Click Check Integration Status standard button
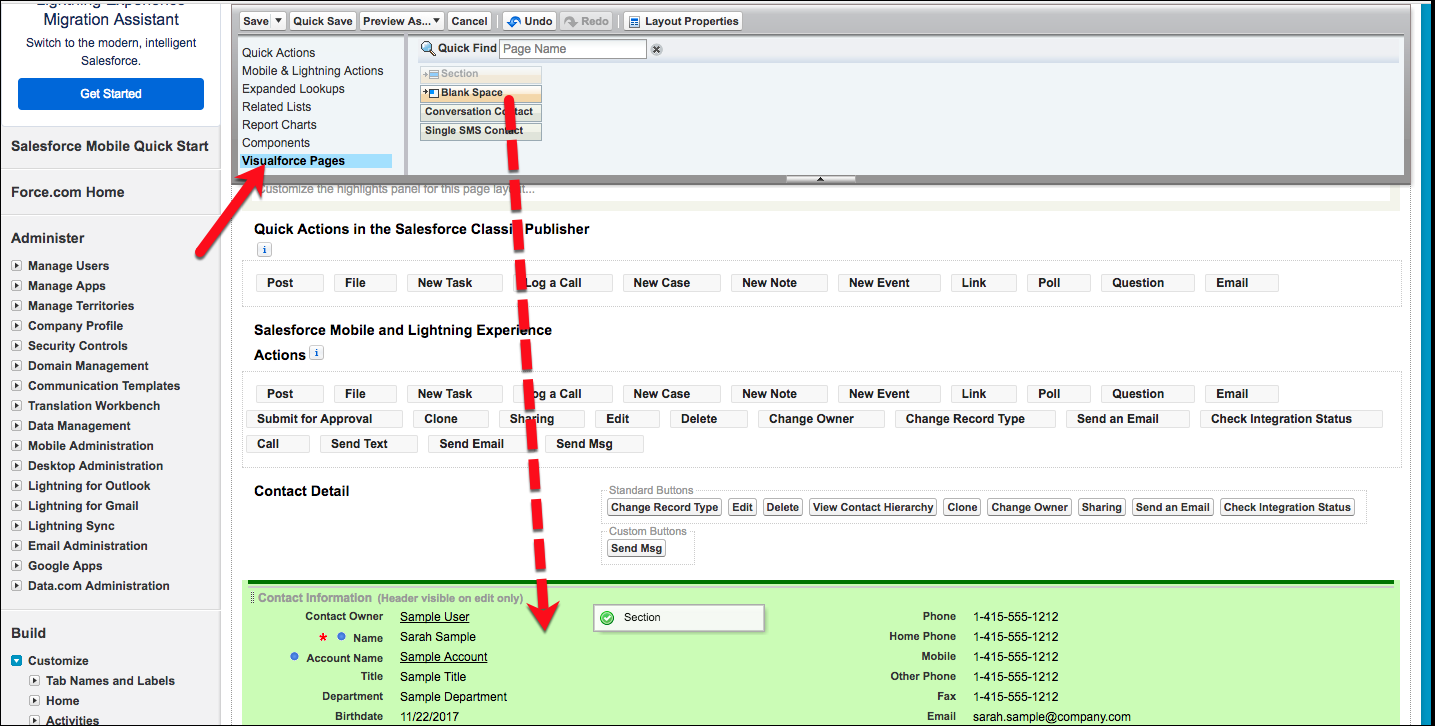This screenshot has height=726, width=1435. [1287, 507]
